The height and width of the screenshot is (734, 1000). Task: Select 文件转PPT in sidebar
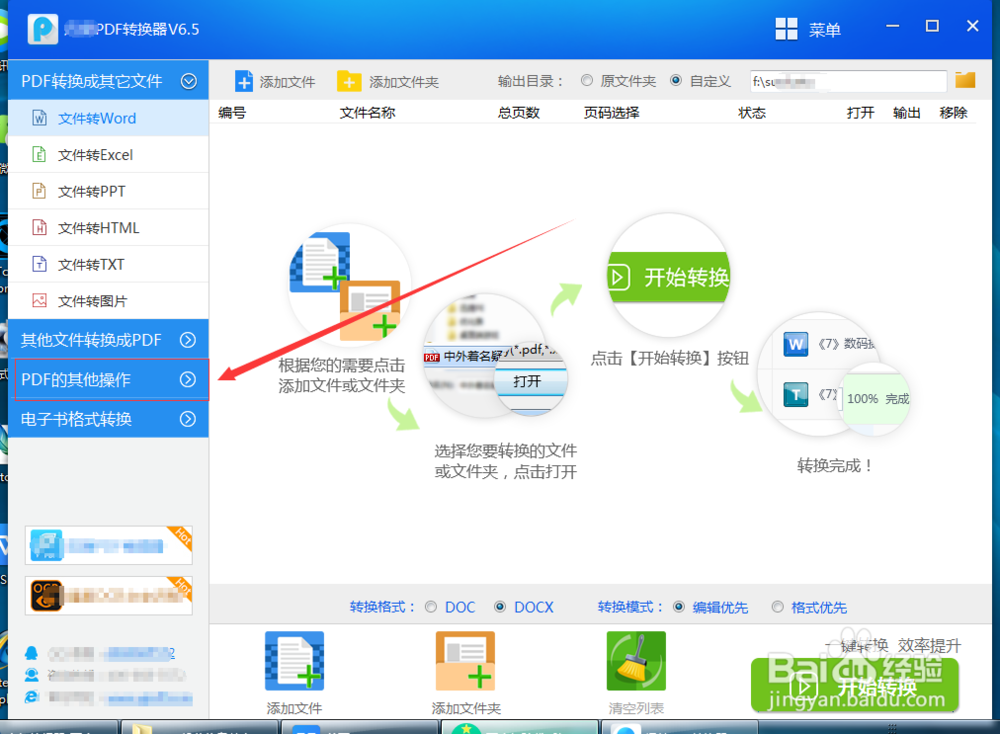point(108,191)
